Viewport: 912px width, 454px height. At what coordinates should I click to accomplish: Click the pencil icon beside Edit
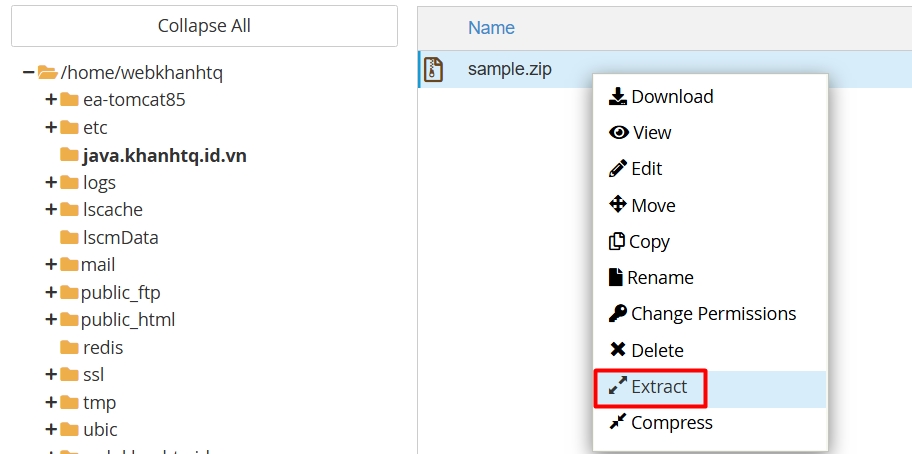coord(618,169)
